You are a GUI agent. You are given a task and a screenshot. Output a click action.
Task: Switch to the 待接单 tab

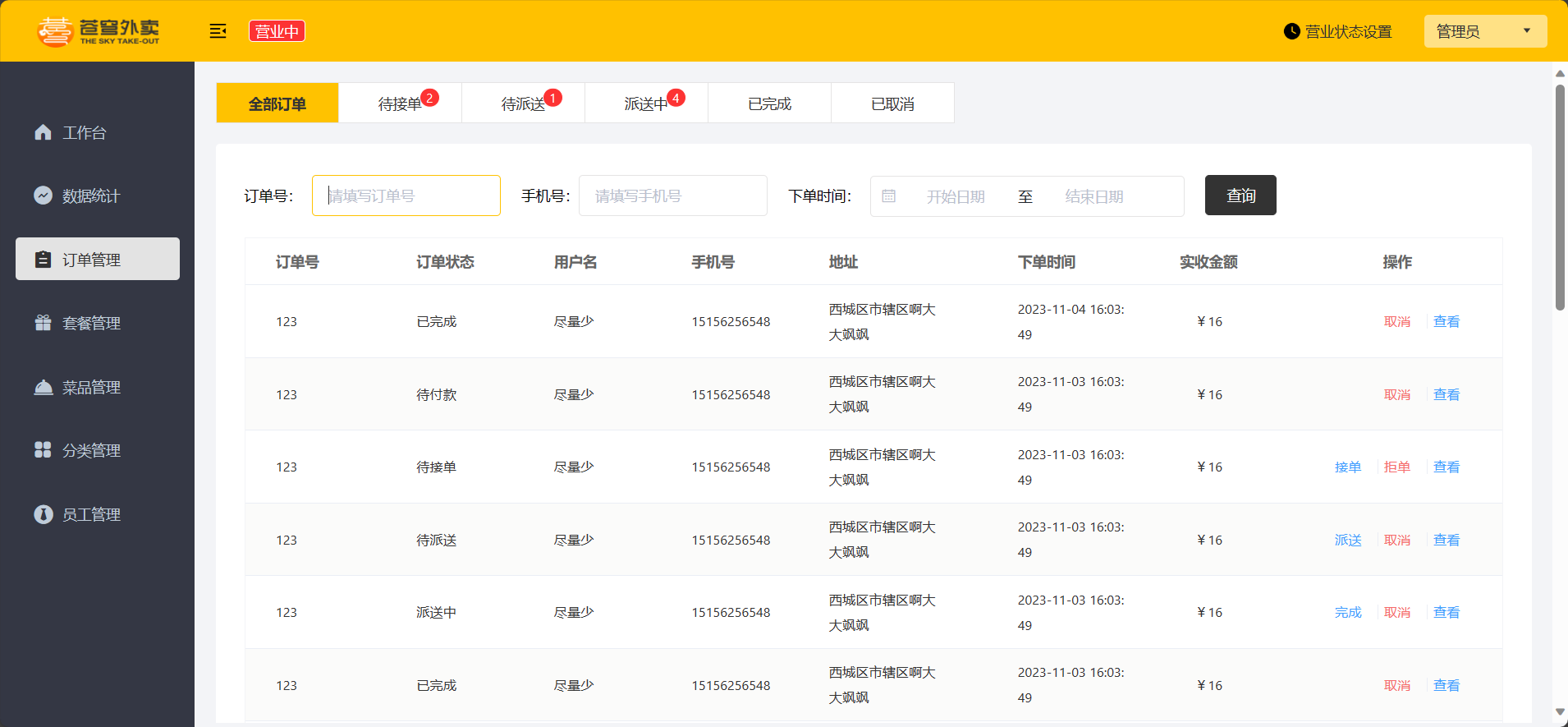[x=400, y=104]
